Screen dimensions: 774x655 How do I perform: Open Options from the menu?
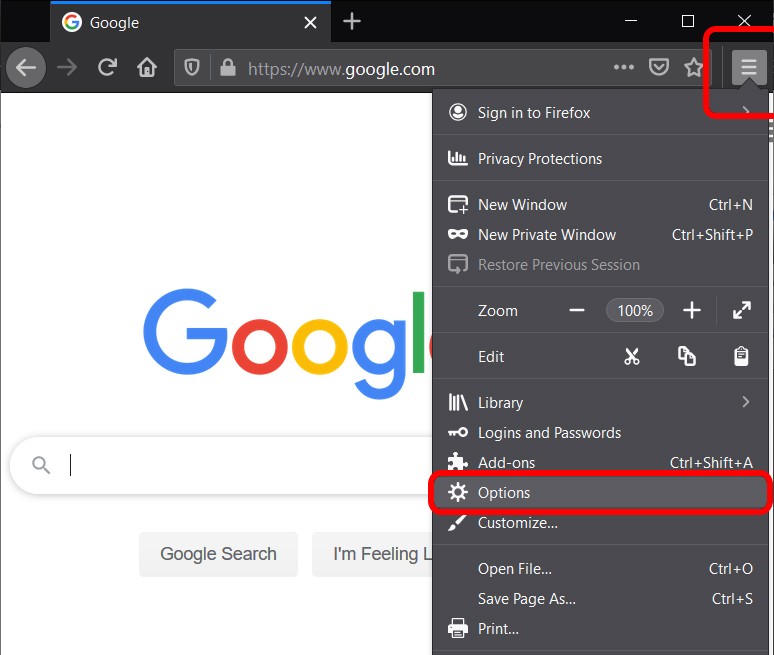[600, 493]
